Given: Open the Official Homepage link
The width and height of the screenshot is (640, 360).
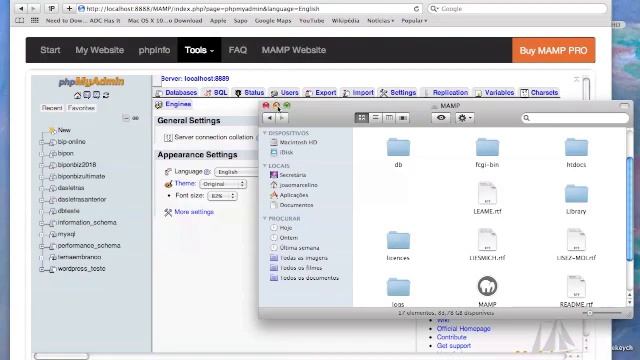Looking at the screenshot, I should [463, 329].
